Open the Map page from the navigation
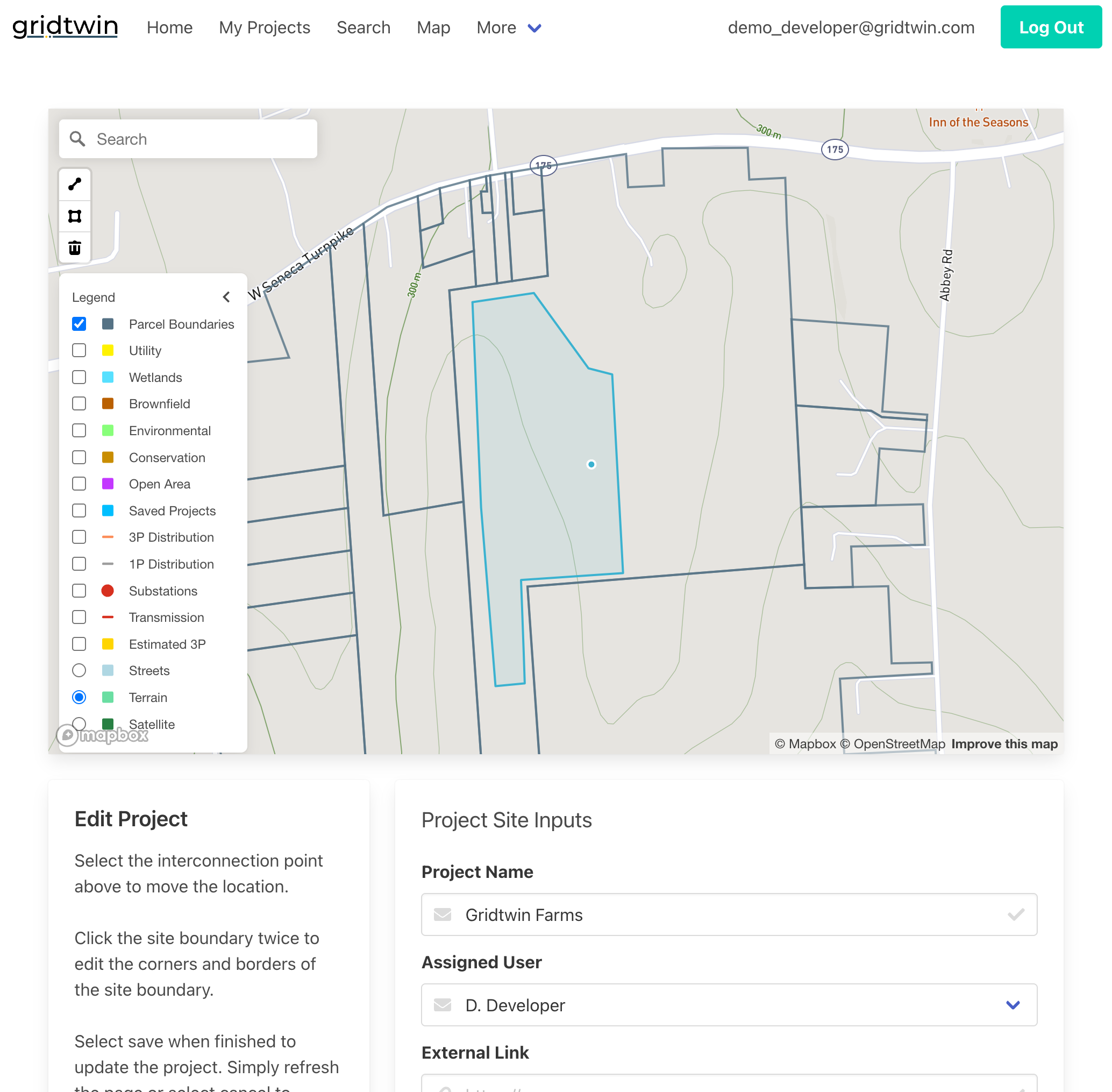Screen dimensions: 1112x1092 pos(433,27)
